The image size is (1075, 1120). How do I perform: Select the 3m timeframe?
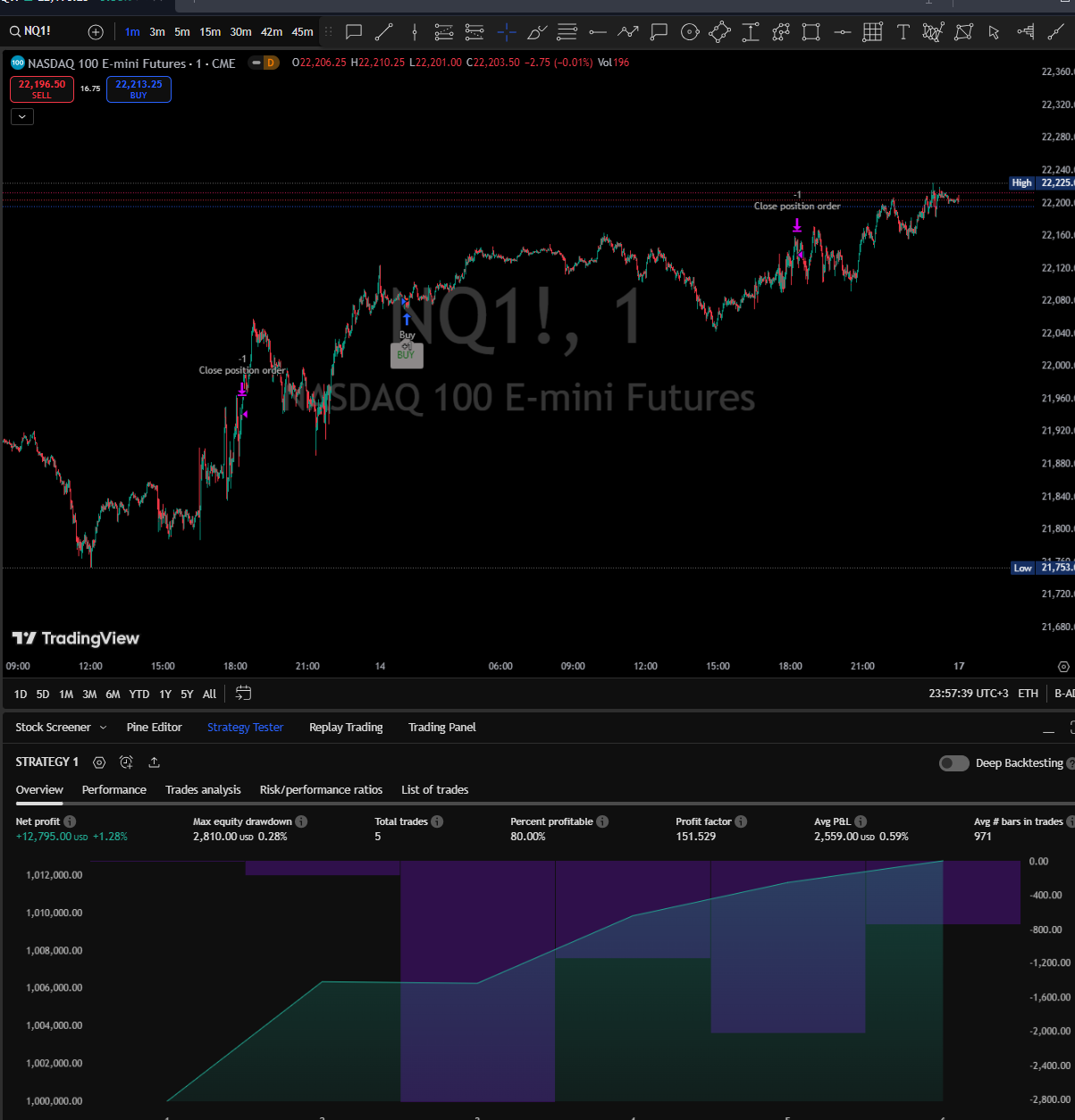click(157, 32)
